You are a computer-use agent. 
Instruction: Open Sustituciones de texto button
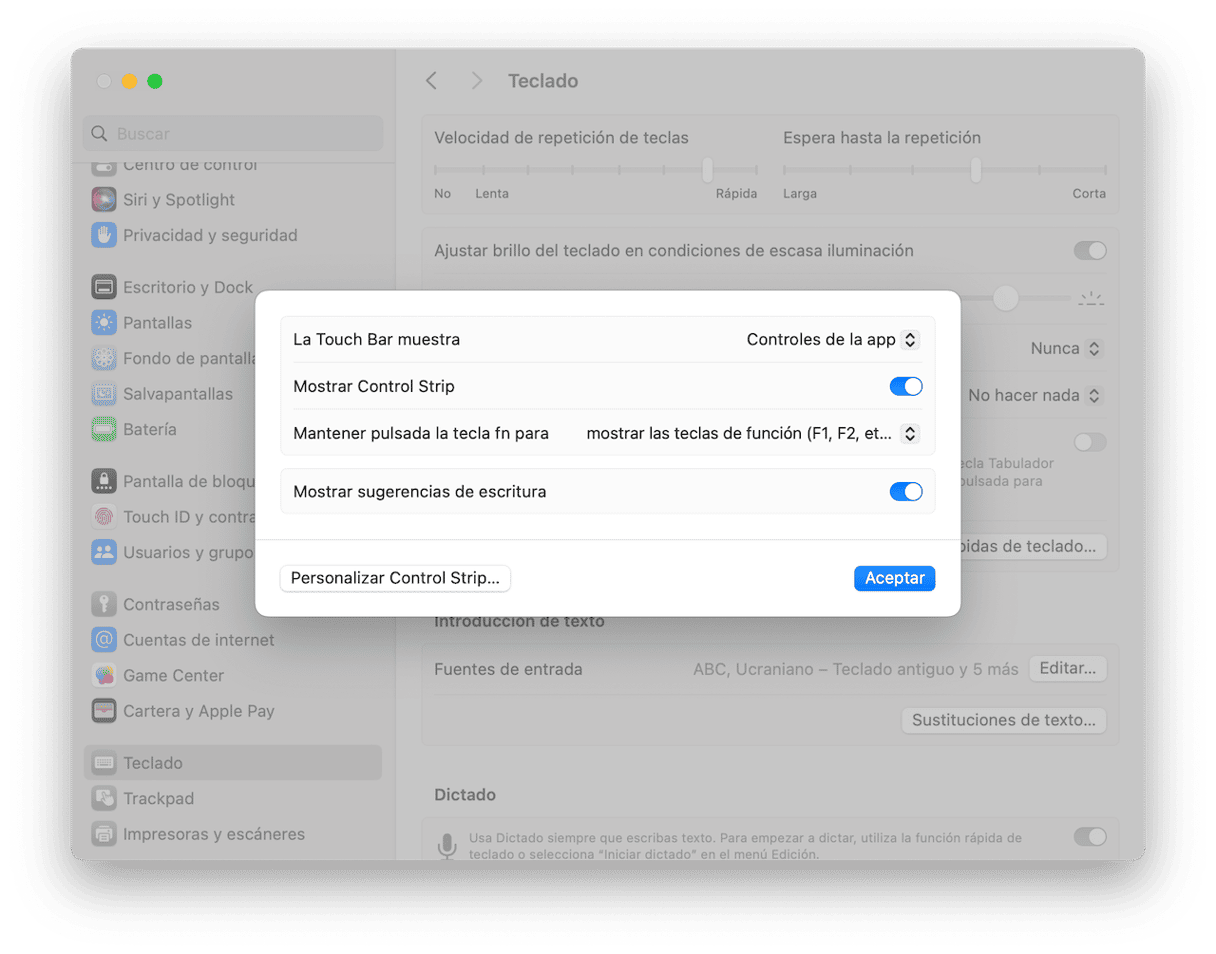[x=1004, y=720]
